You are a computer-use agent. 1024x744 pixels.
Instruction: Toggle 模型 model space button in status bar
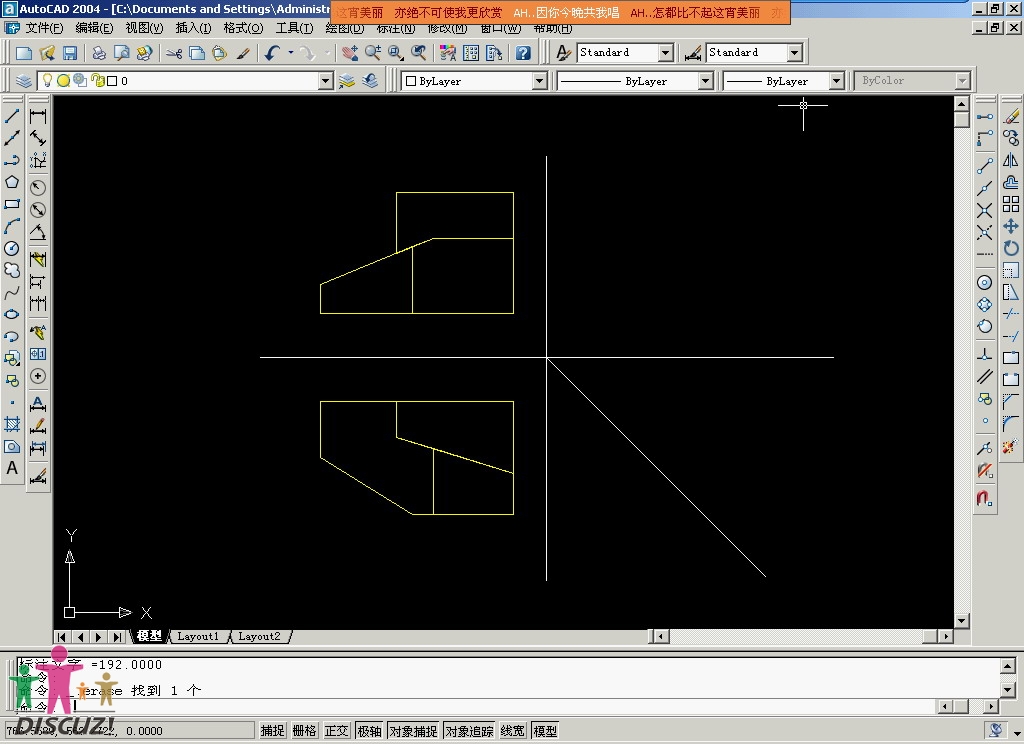coord(545,731)
